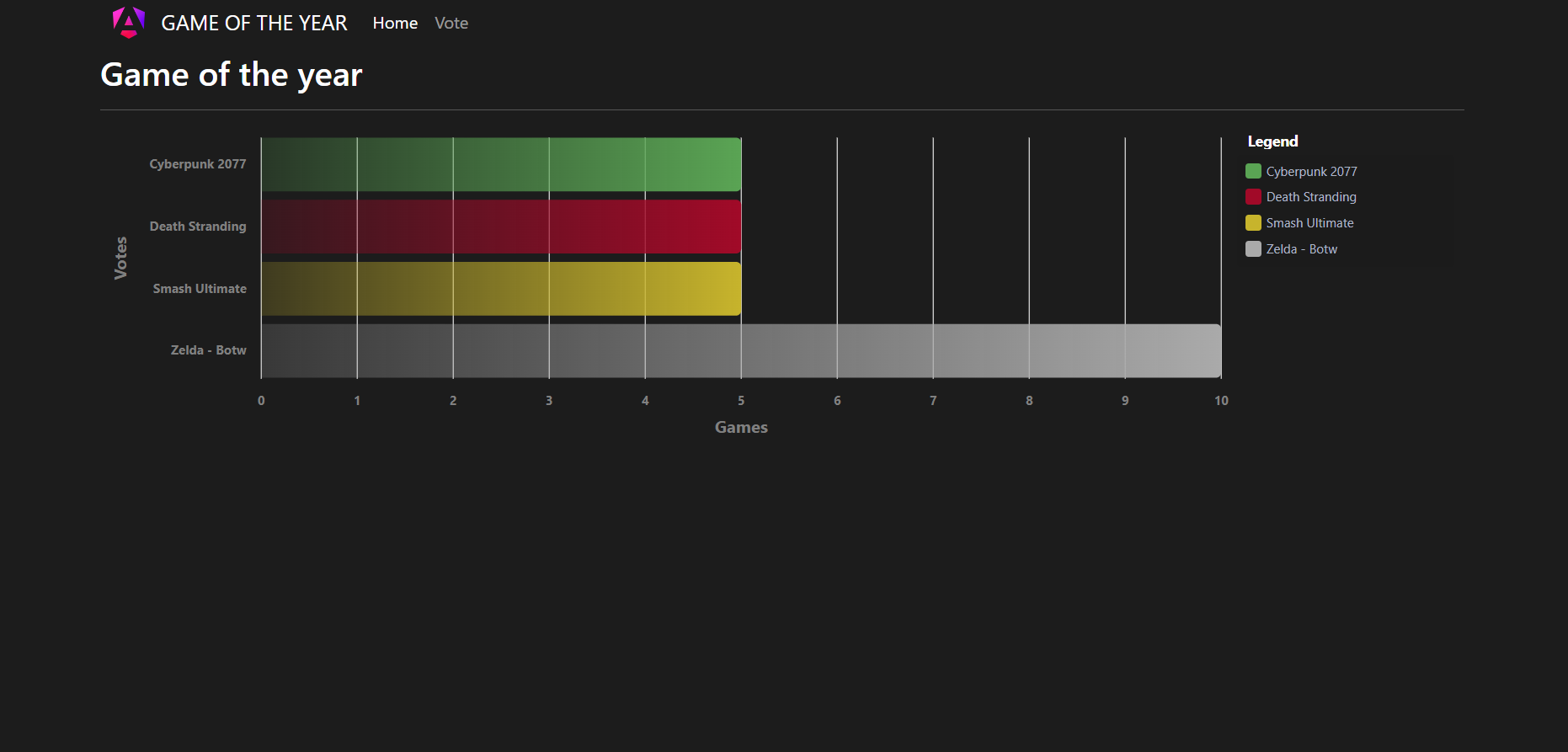Click the Cyberpunk 2077 y-axis label
Image resolution: width=1568 pixels, height=752 pixels.
point(198,164)
